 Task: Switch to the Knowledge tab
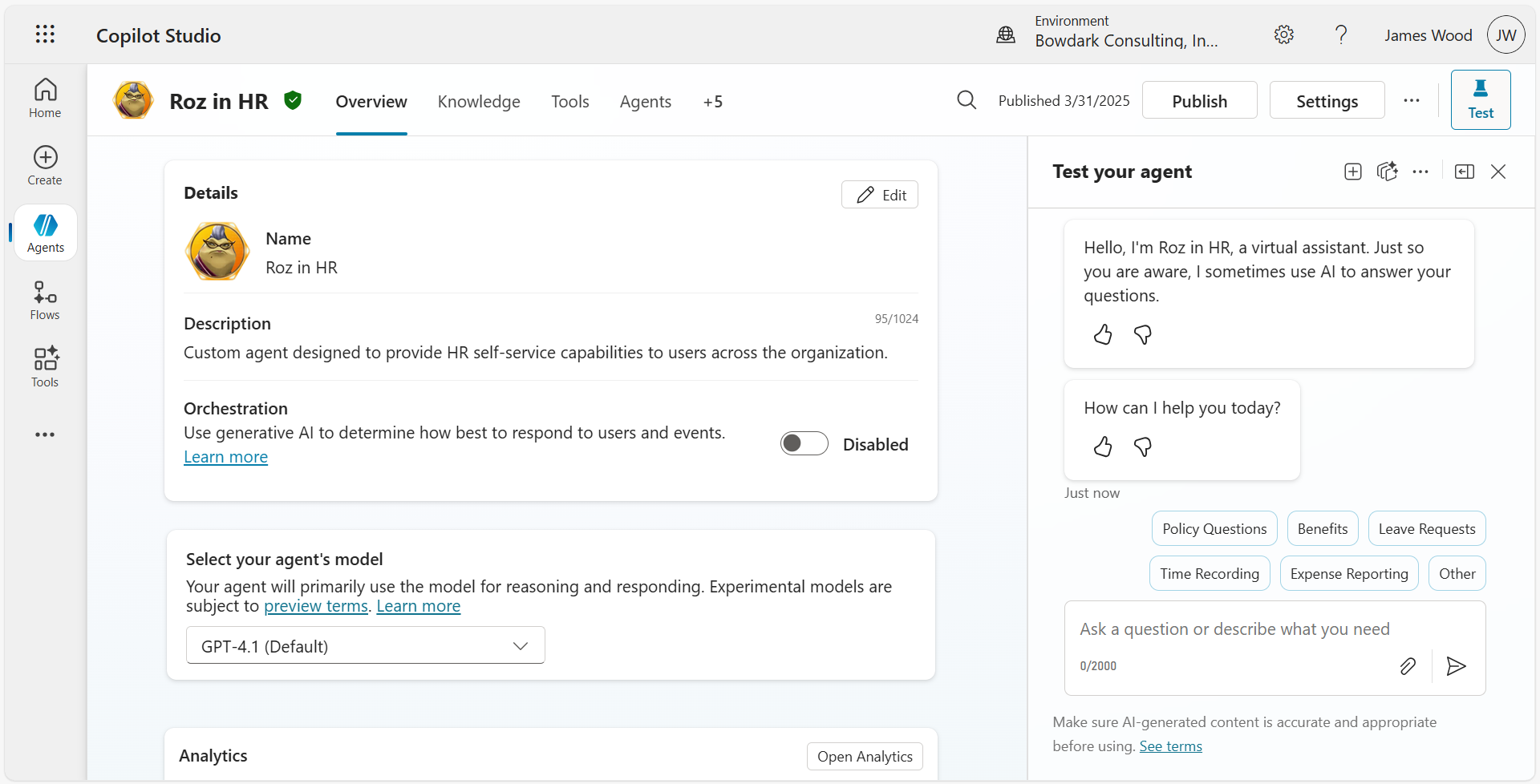479,102
